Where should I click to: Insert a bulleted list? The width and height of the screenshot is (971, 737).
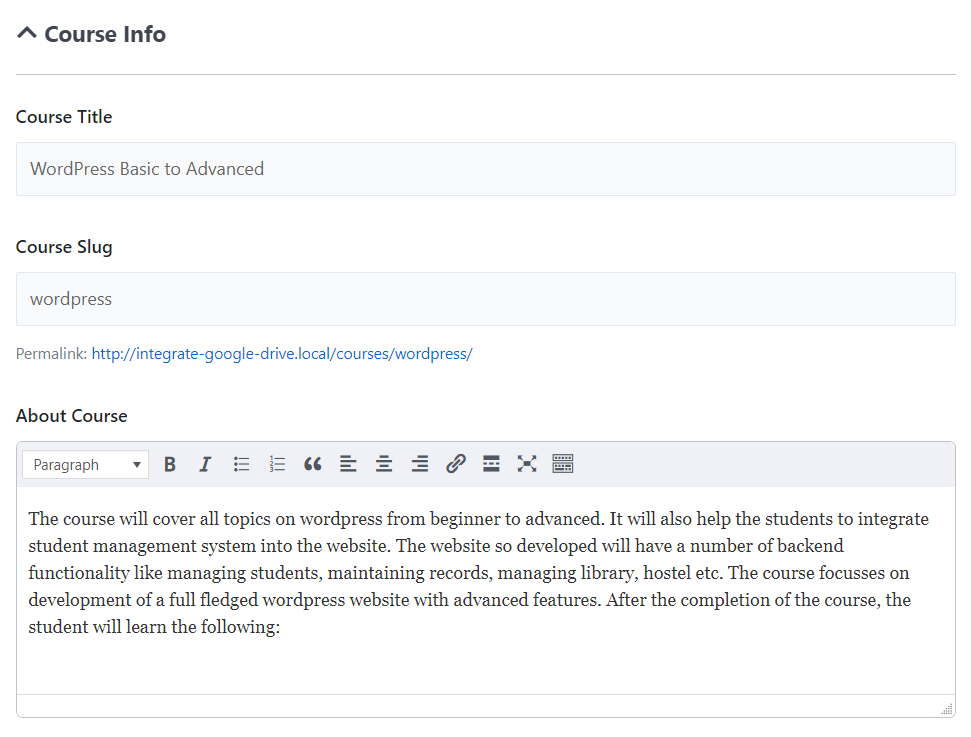coord(242,464)
